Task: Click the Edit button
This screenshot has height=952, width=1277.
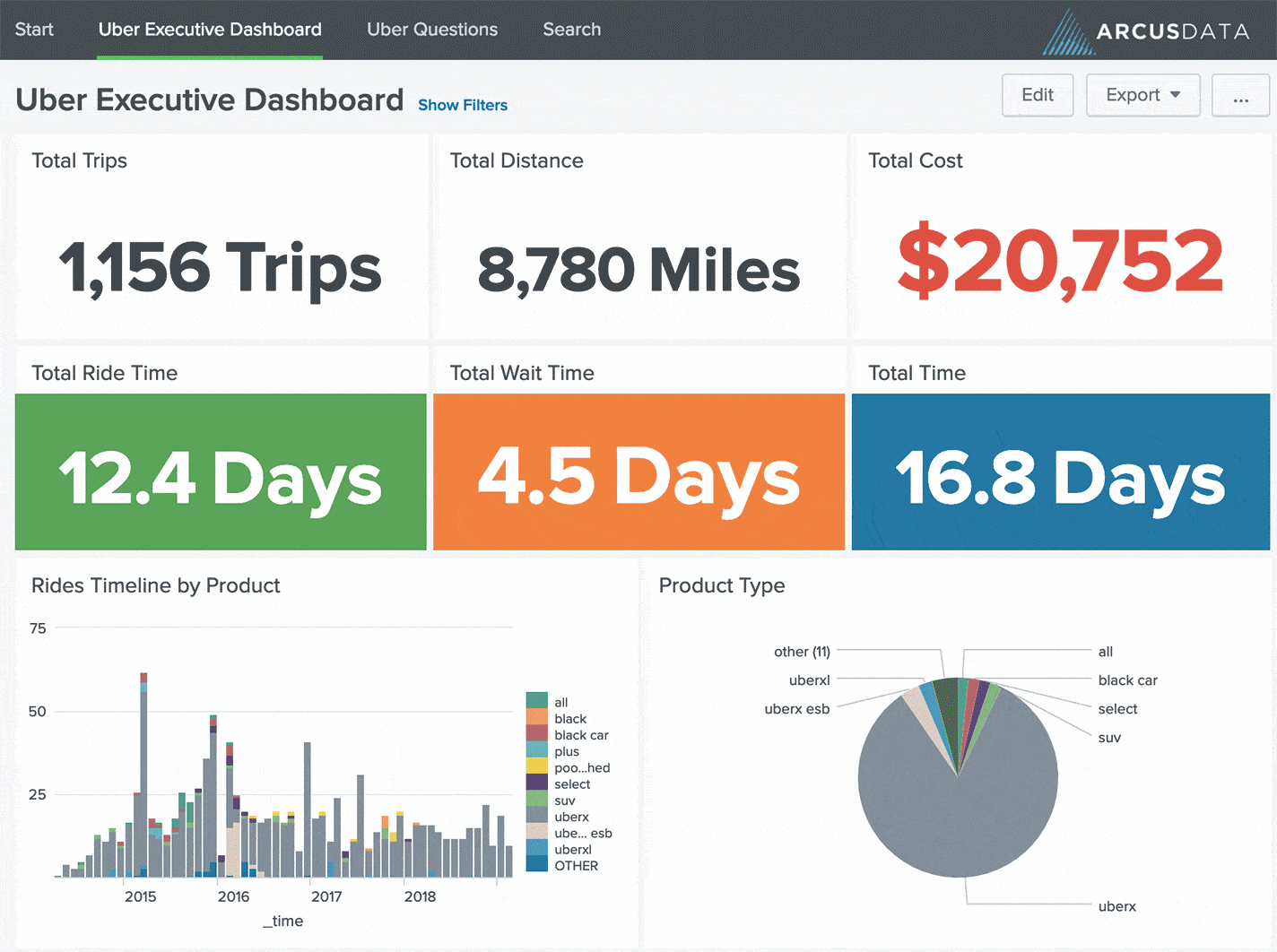Action: pos(1038,95)
